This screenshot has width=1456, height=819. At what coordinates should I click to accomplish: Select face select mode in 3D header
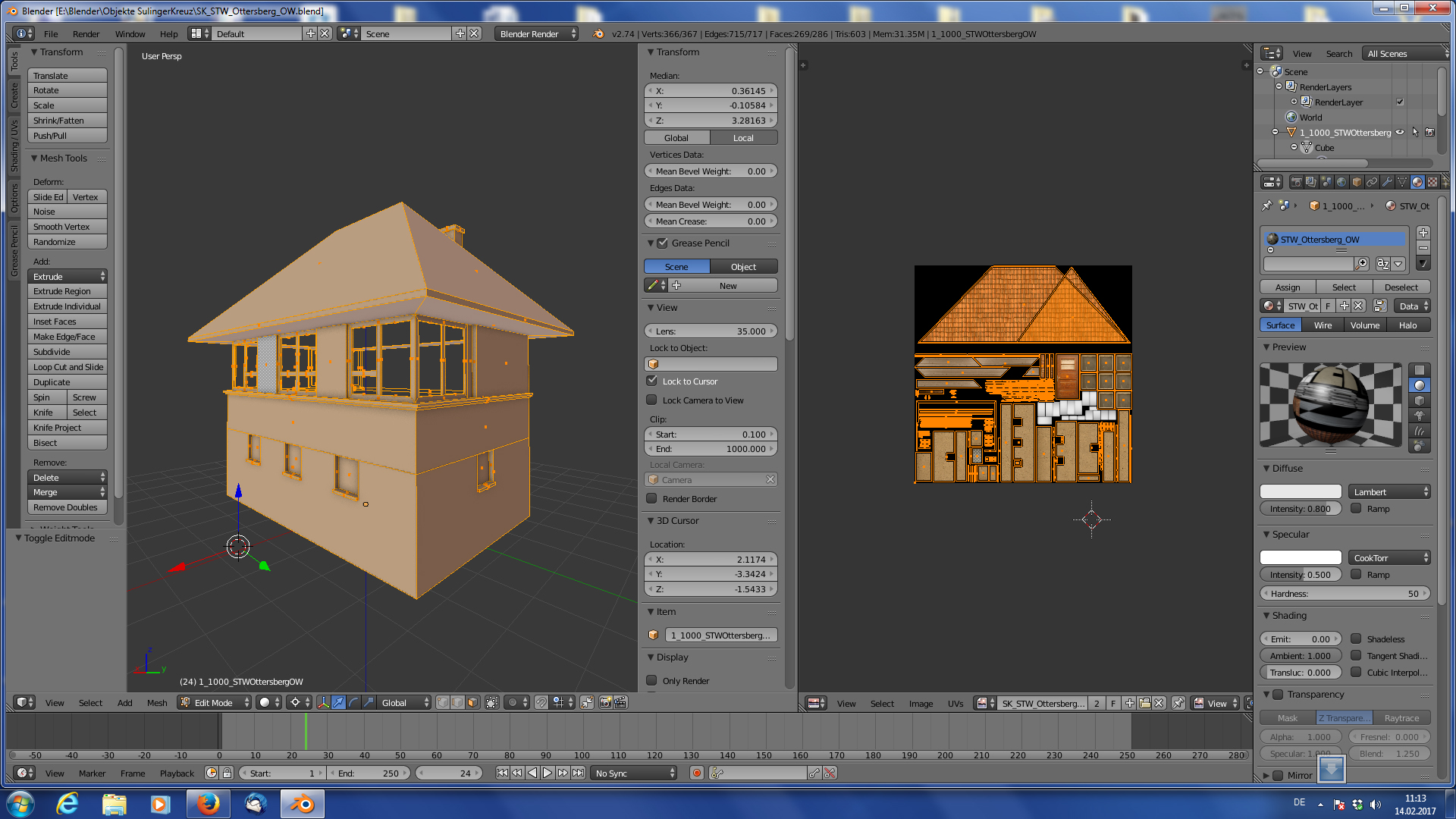pos(473,702)
